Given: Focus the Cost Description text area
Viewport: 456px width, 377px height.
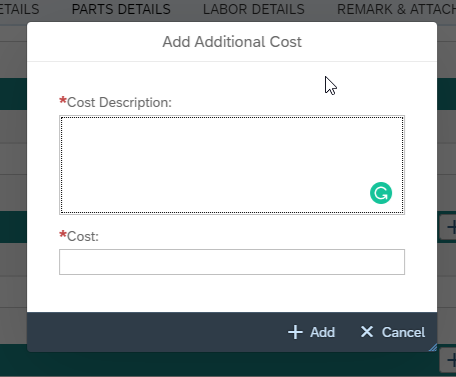Looking at the screenshot, I should (232, 165).
